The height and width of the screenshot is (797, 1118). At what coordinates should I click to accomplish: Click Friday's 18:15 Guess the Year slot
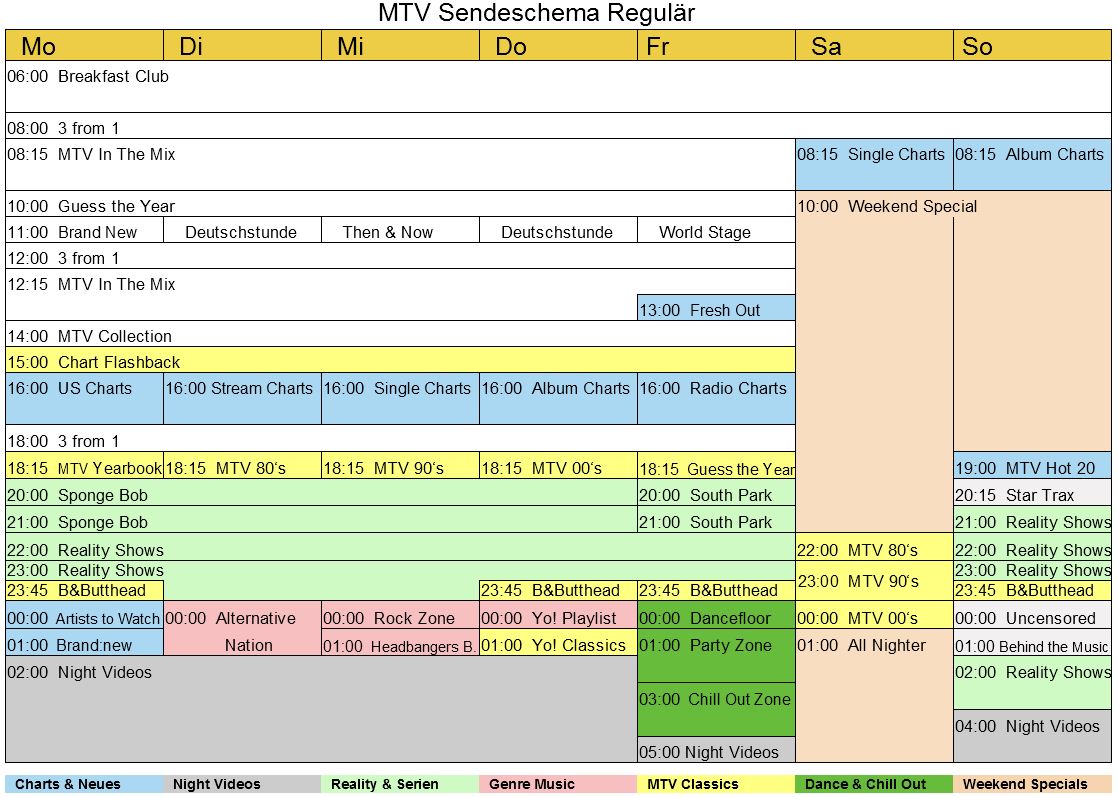pyautogui.click(x=717, y=466)
